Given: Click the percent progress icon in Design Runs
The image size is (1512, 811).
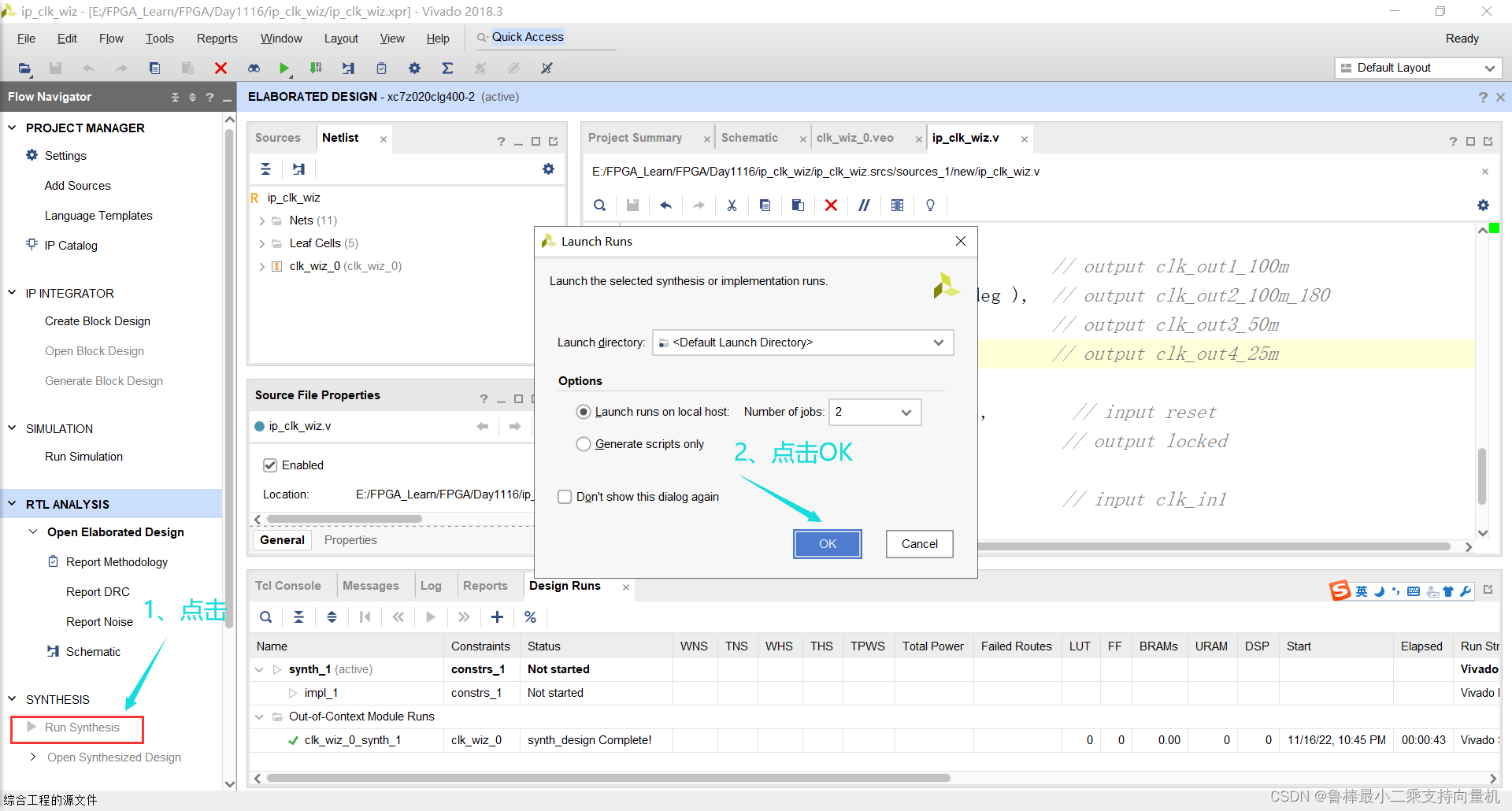Looking at the screenshot, I should pyautogui.click(x=530, y=617).
